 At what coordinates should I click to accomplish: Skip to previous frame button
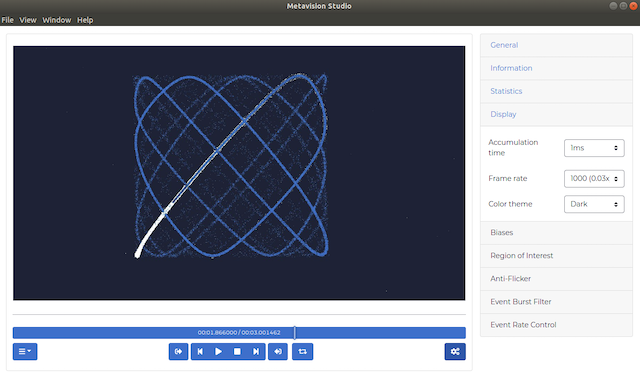coord(200,351)
